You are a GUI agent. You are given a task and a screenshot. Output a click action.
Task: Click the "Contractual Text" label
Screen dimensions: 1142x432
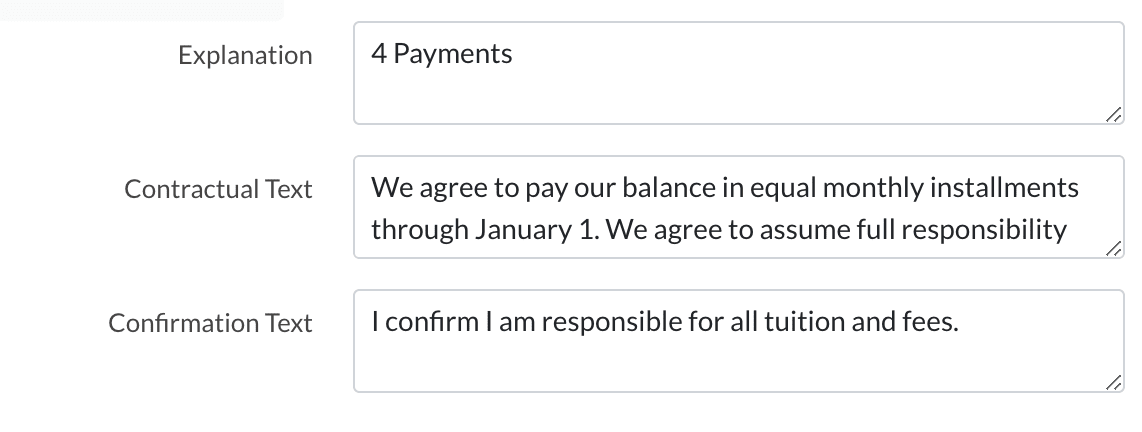coord(218,189)
